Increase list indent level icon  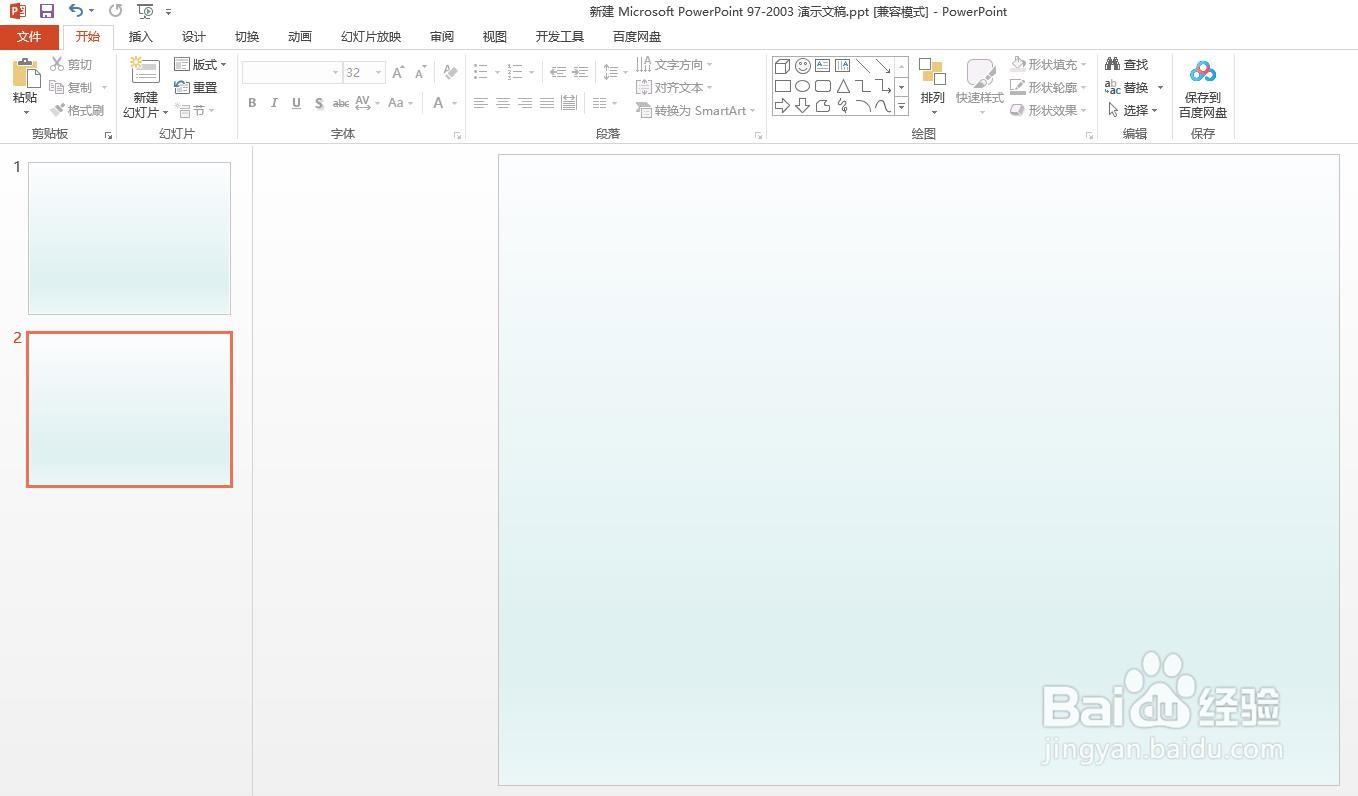(579, 72)
